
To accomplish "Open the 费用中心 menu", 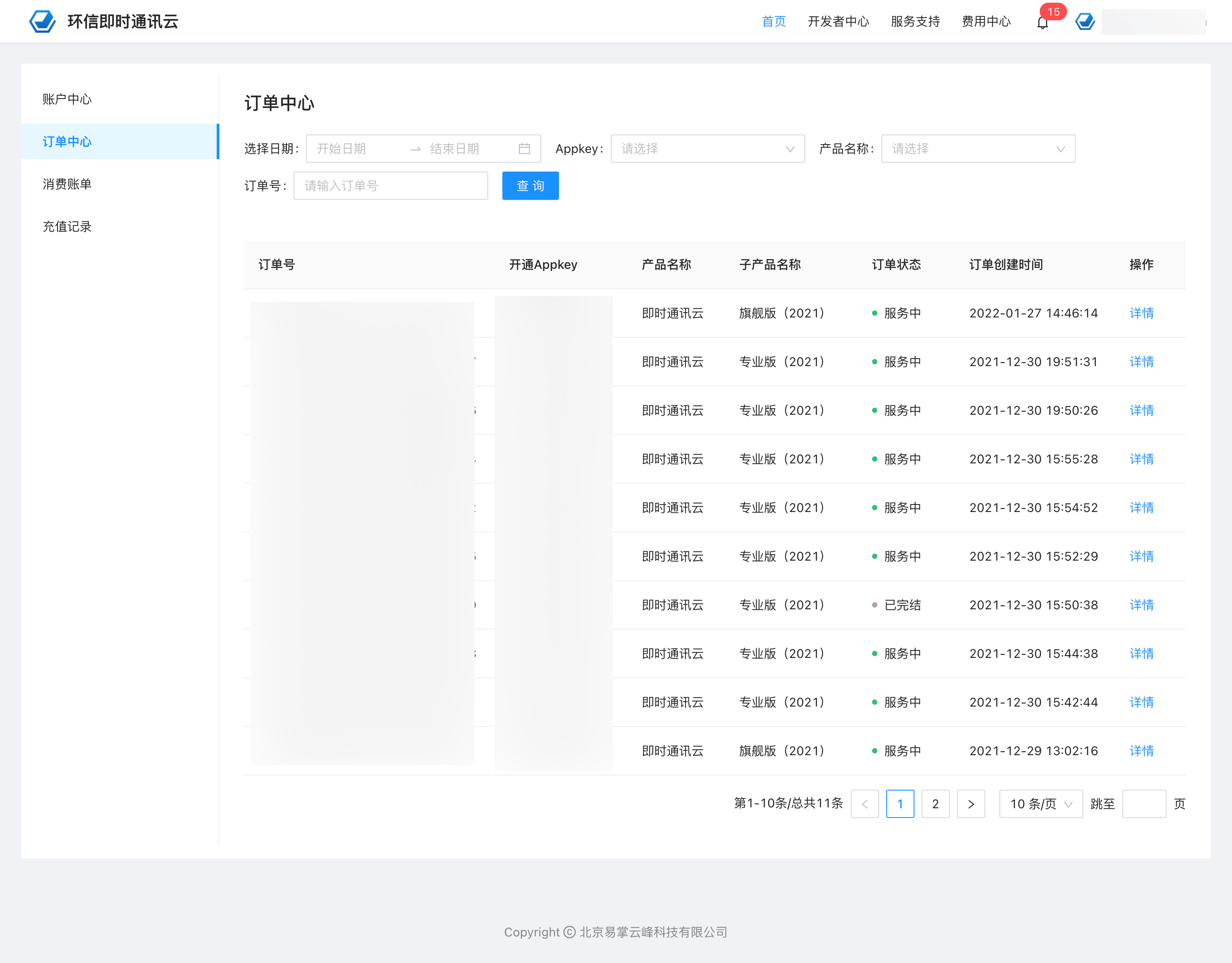I will [986, 21].
